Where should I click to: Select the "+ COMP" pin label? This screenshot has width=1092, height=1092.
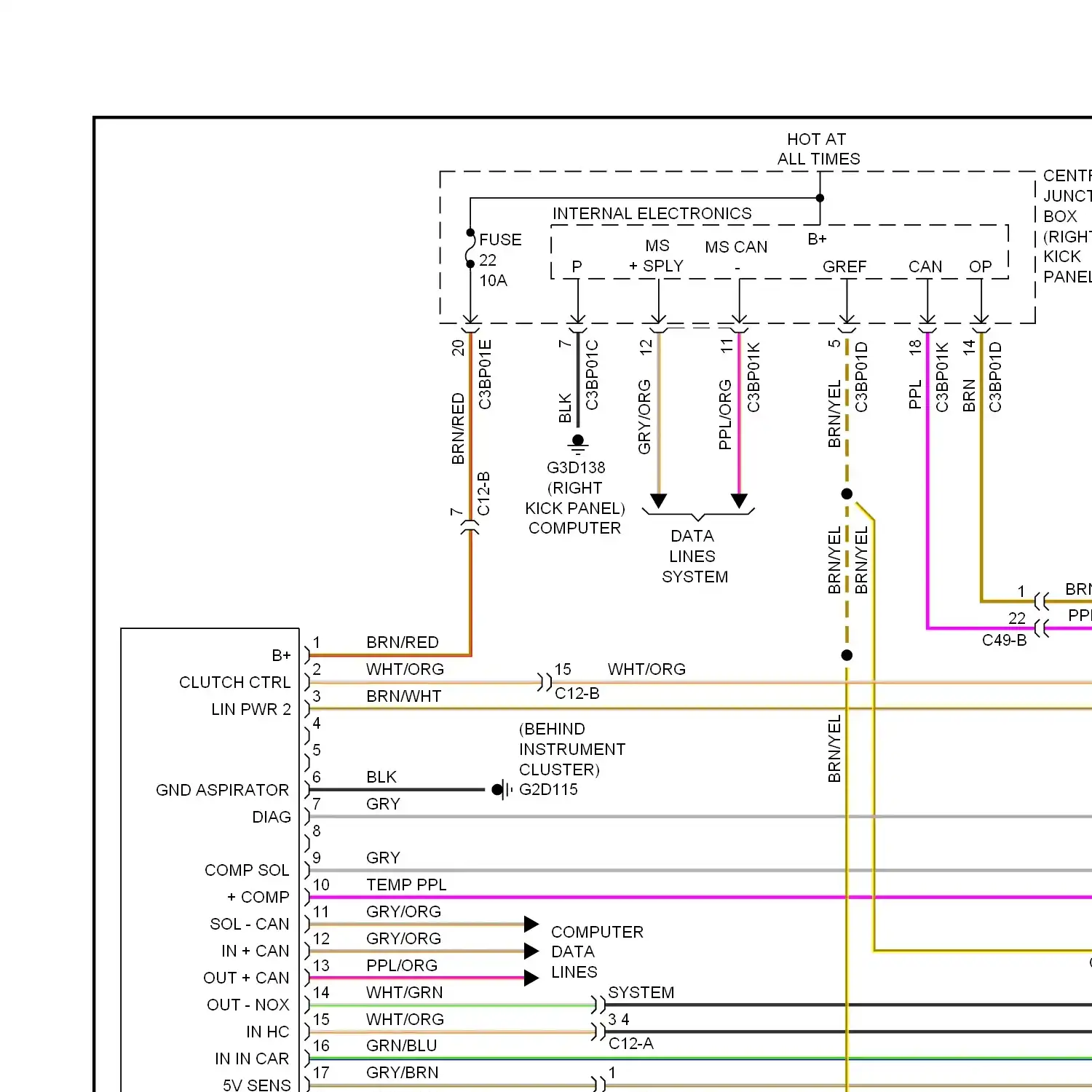[x=258, y=897]
